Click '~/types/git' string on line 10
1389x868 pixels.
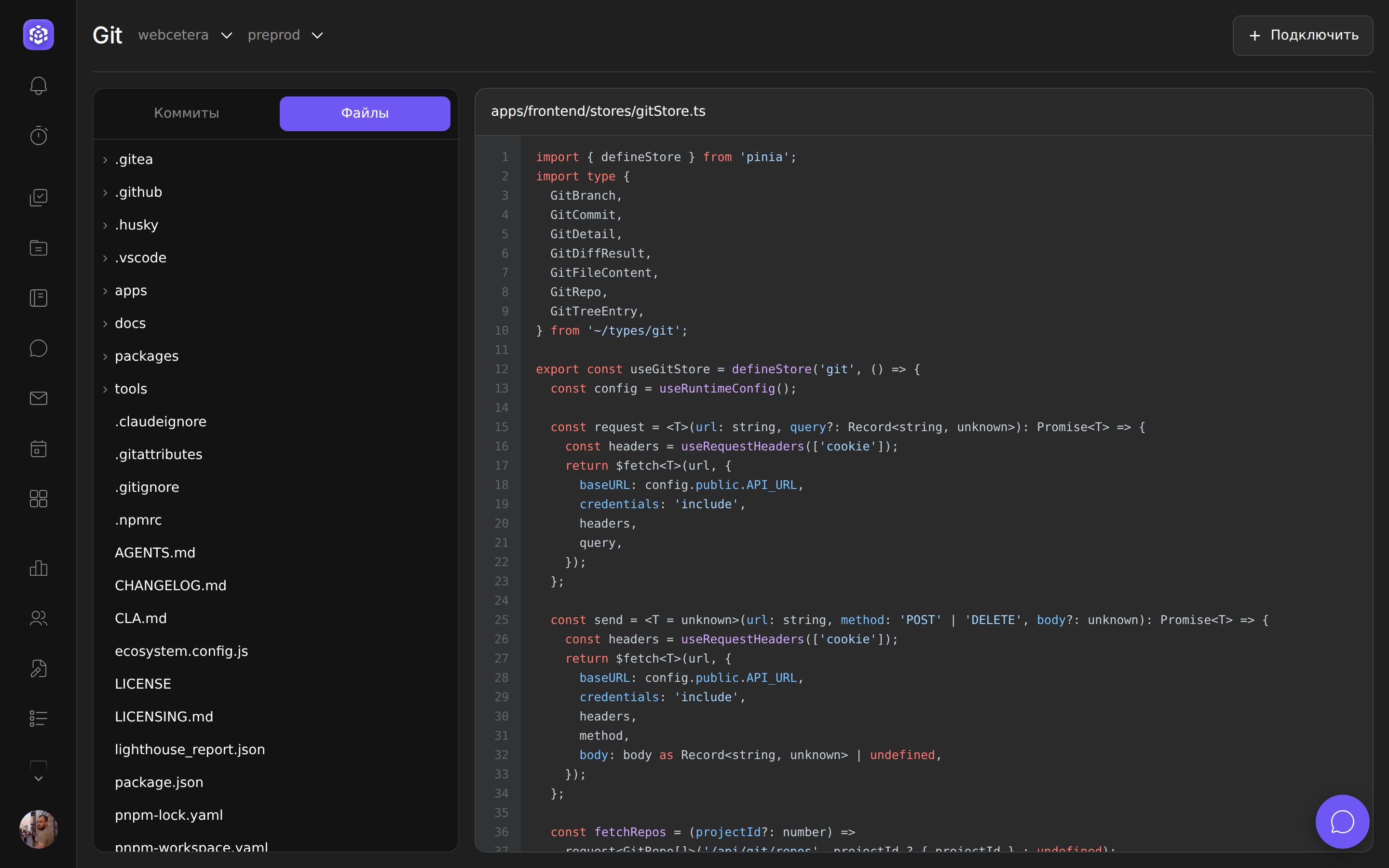634,331
